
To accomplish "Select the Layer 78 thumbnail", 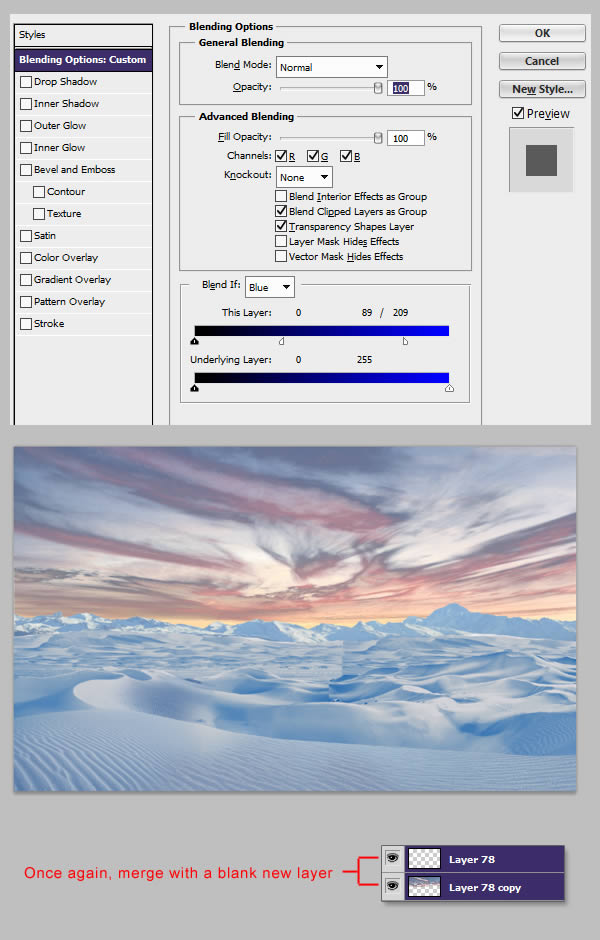I will [424, 859].
